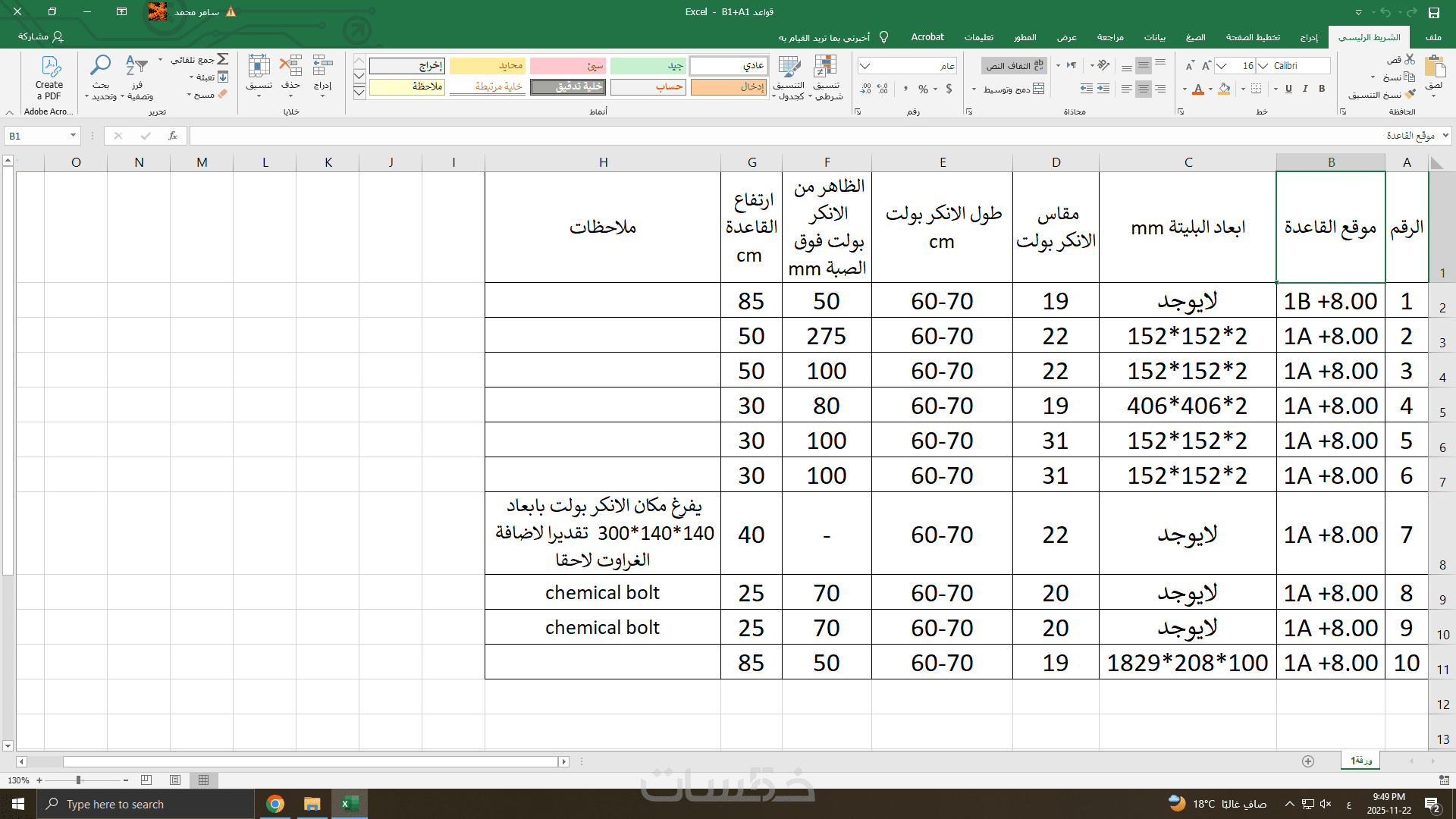The height and width of the screenshot is (819, 1456).
Task: Click the Format Painter brush icon
Action: [x=1410, y=95]
